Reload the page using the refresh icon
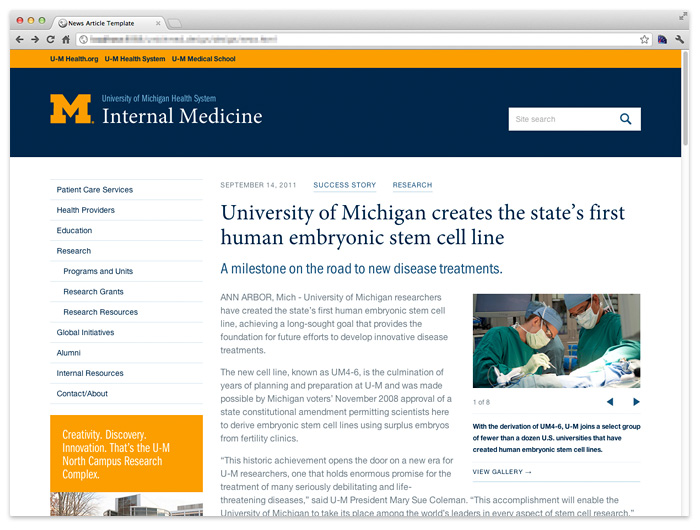Image resolution: width=700 pixels, height=530 pixels. click(50, 40)
